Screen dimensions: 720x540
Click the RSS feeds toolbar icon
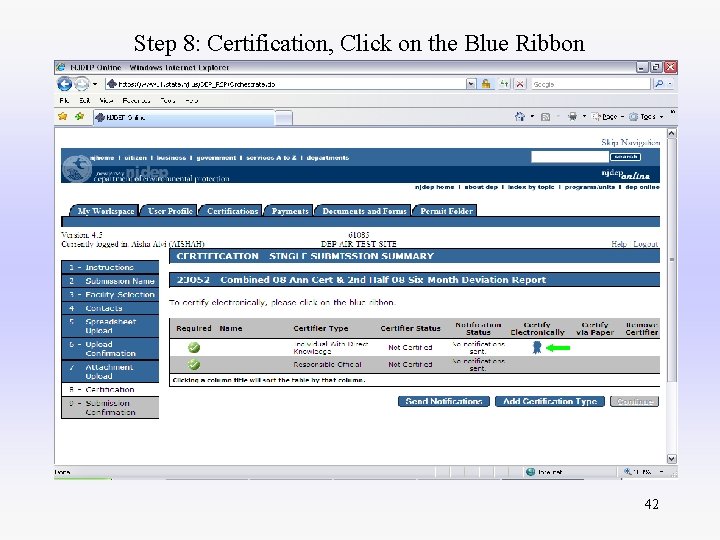[546, 117]
